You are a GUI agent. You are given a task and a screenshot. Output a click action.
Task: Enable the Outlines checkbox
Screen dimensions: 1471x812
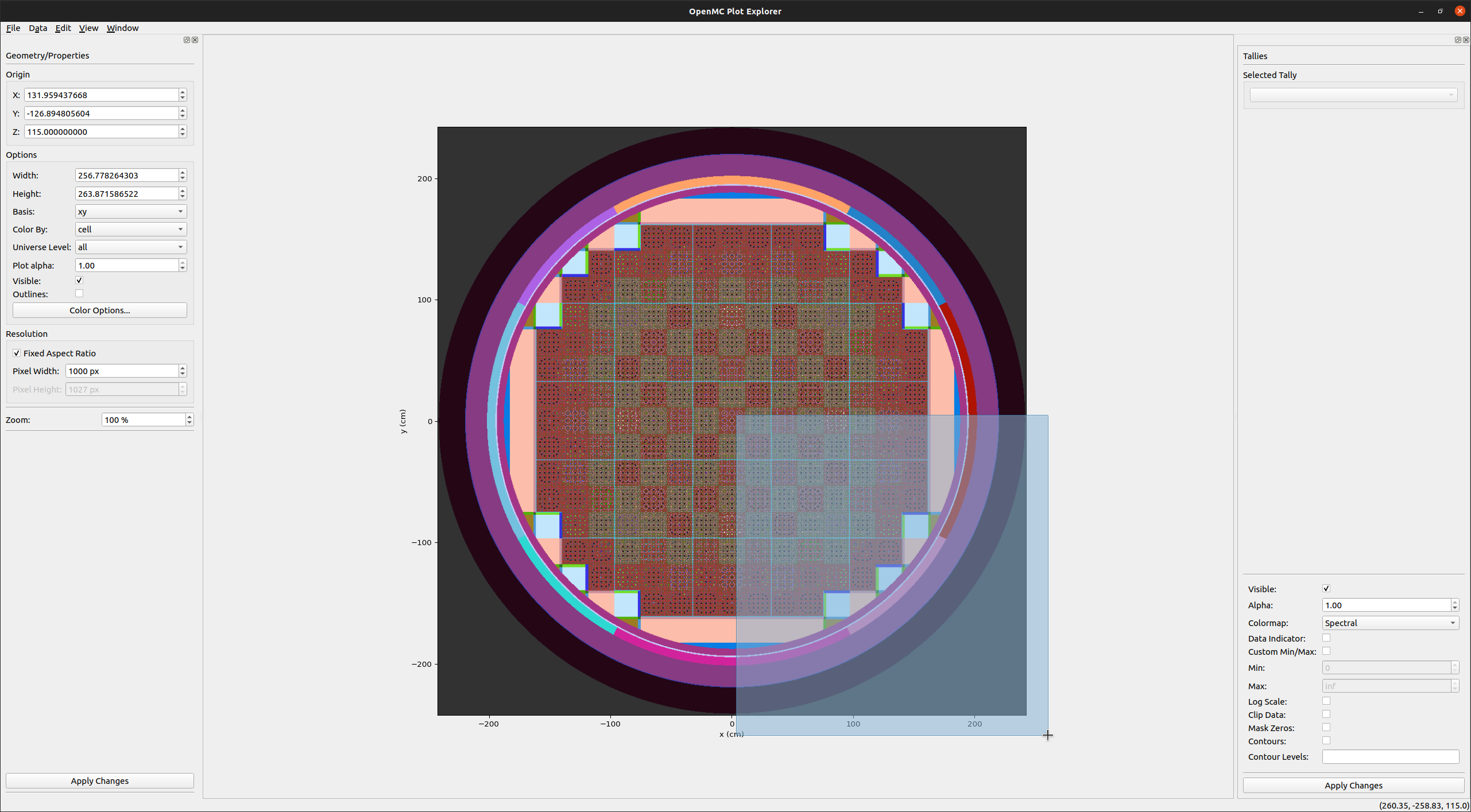point(79,293)
